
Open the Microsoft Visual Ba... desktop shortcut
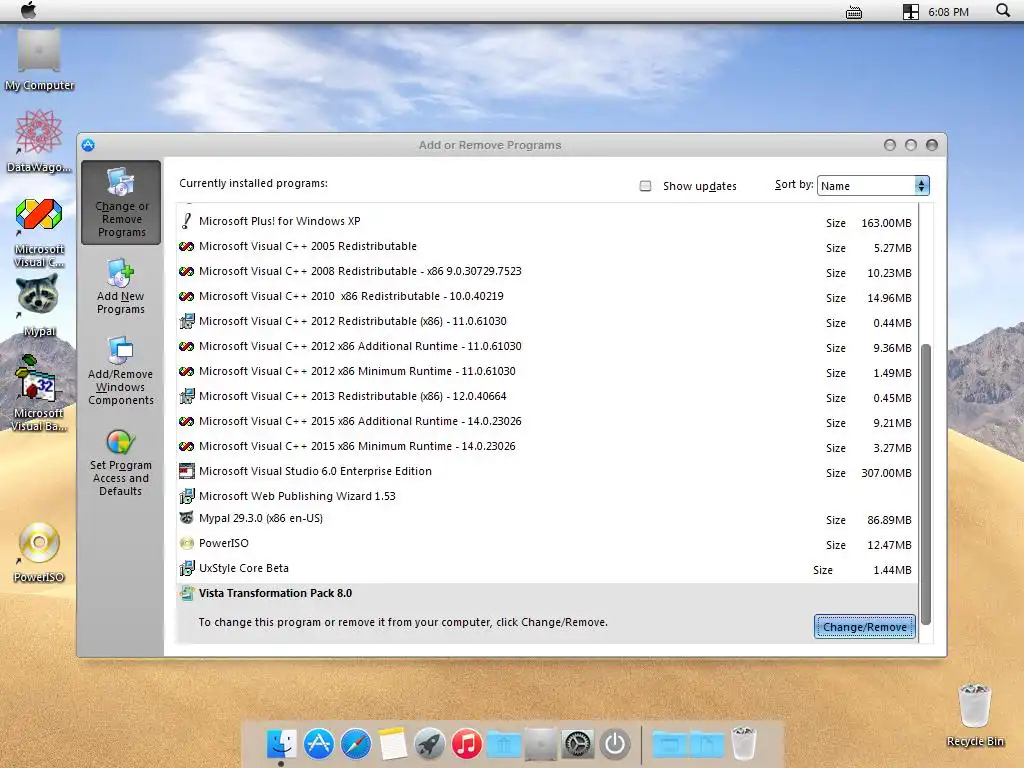(39, 393)
